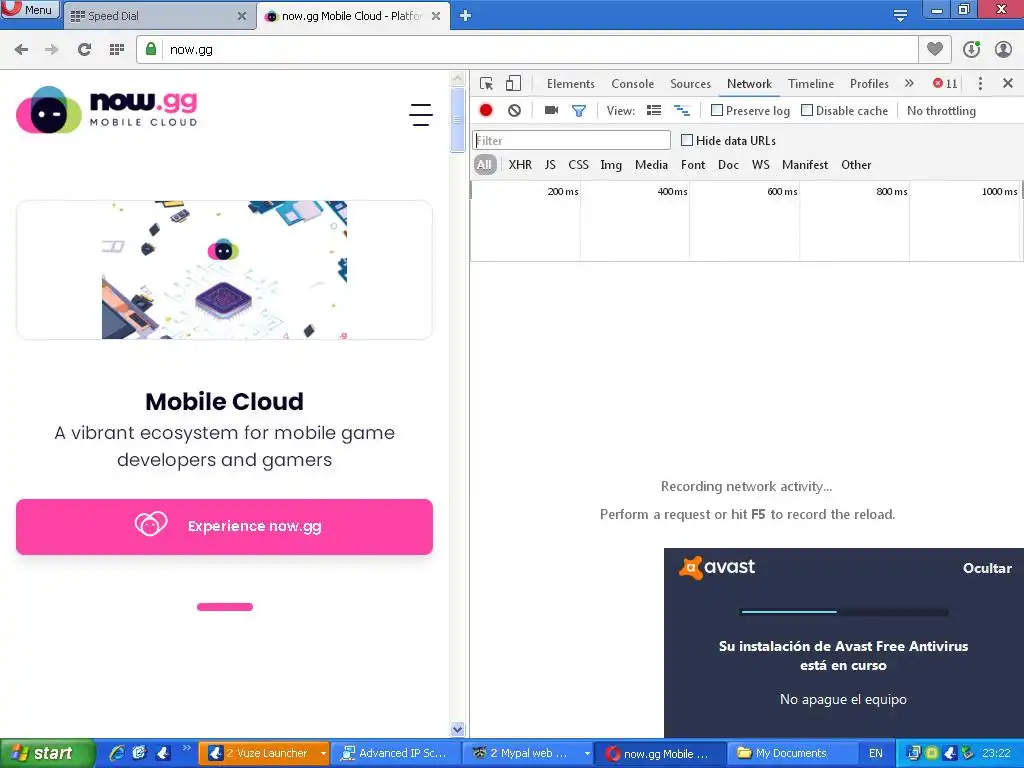1024x768 pixels.
Task: Open My Documents from taskbar
Action: 792,753
